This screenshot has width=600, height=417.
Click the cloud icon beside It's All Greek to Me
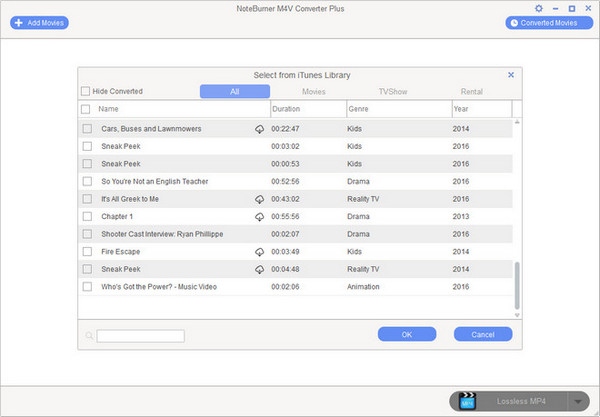(x=259, y=199)
